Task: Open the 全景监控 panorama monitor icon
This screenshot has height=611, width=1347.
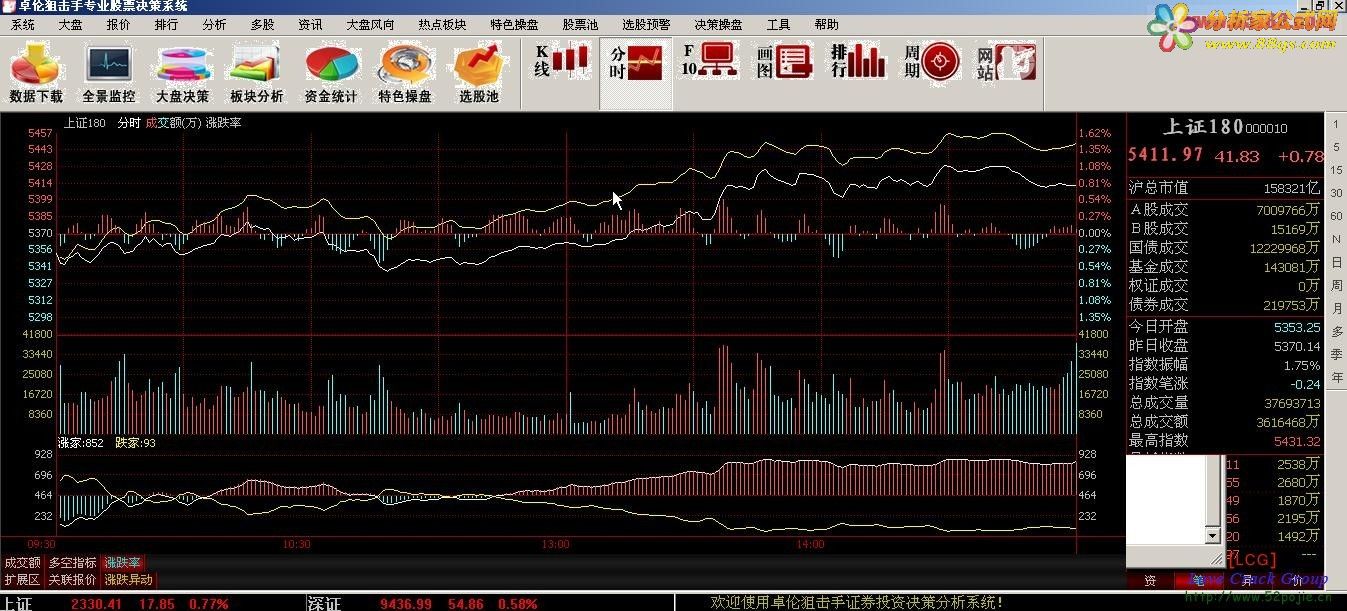Action: [109, 73]
